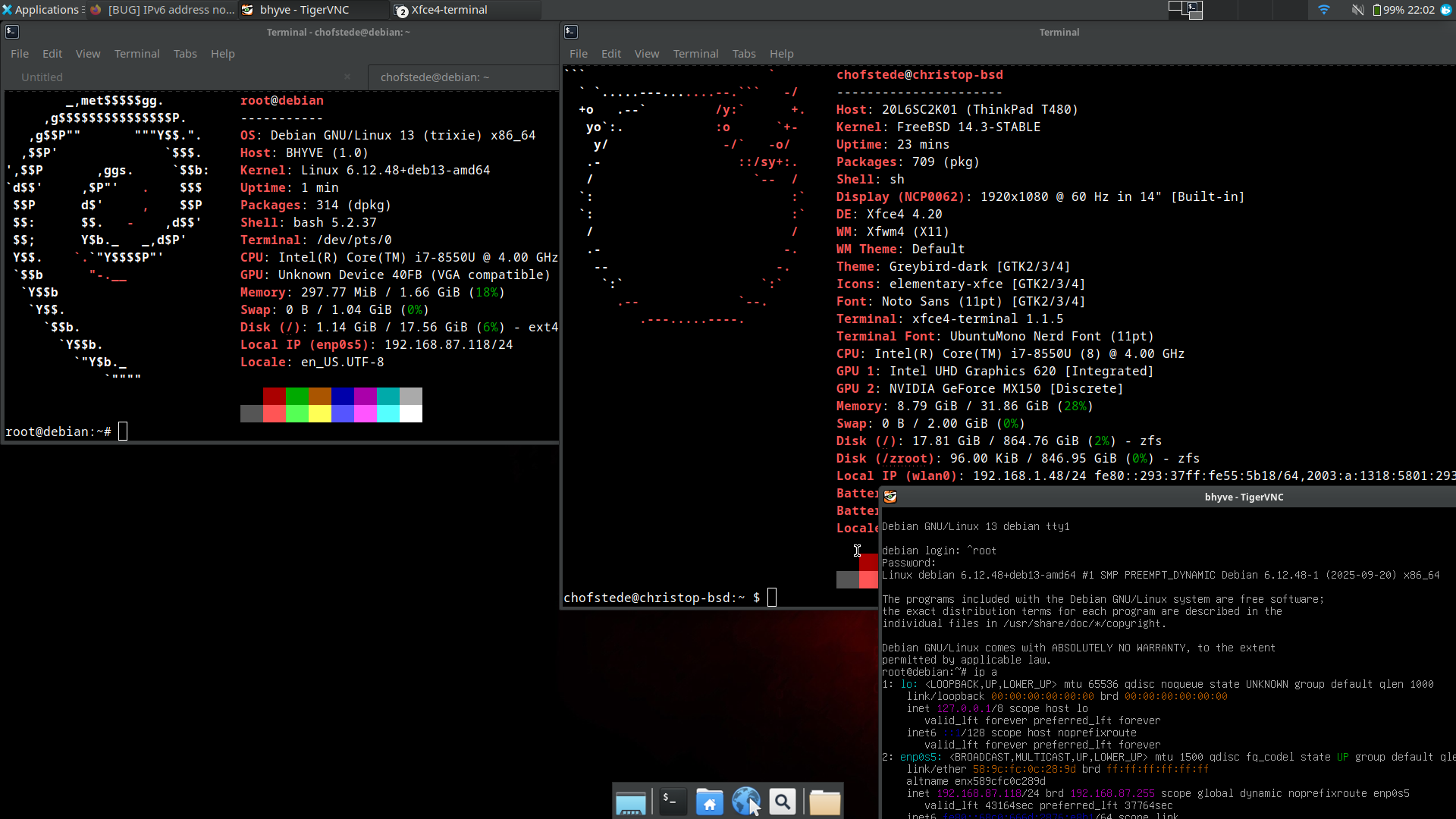Close the 'Untitled' tab with its x button
The width and height of the screenshot is (1456, 819).
click(x=347, y=77)
